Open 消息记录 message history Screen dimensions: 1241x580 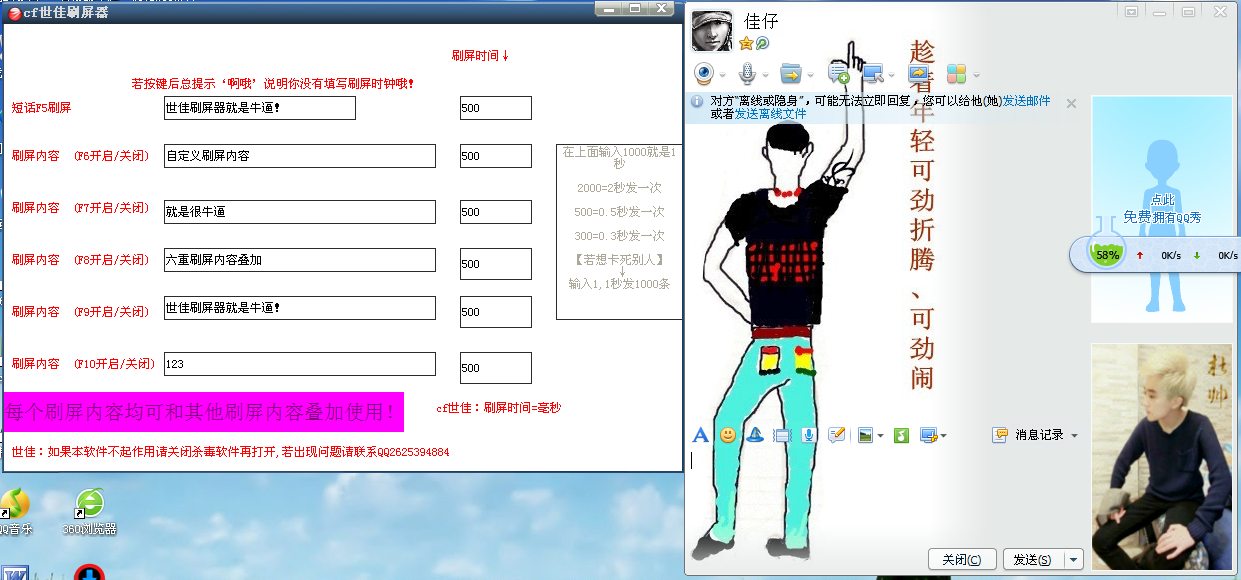pyautogui.click(x=1028, y=435)
